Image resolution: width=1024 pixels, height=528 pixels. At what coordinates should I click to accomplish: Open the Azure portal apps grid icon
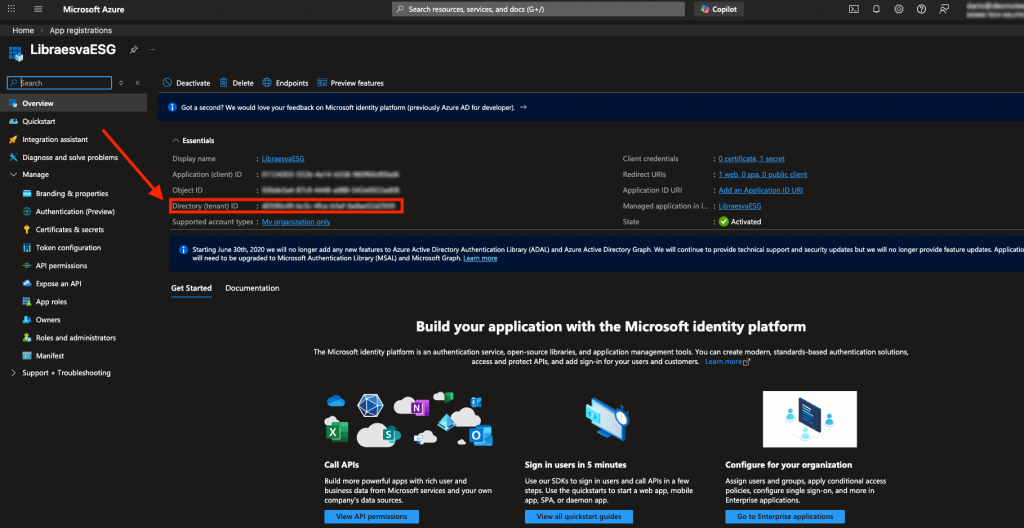click(x=11, y=9)
